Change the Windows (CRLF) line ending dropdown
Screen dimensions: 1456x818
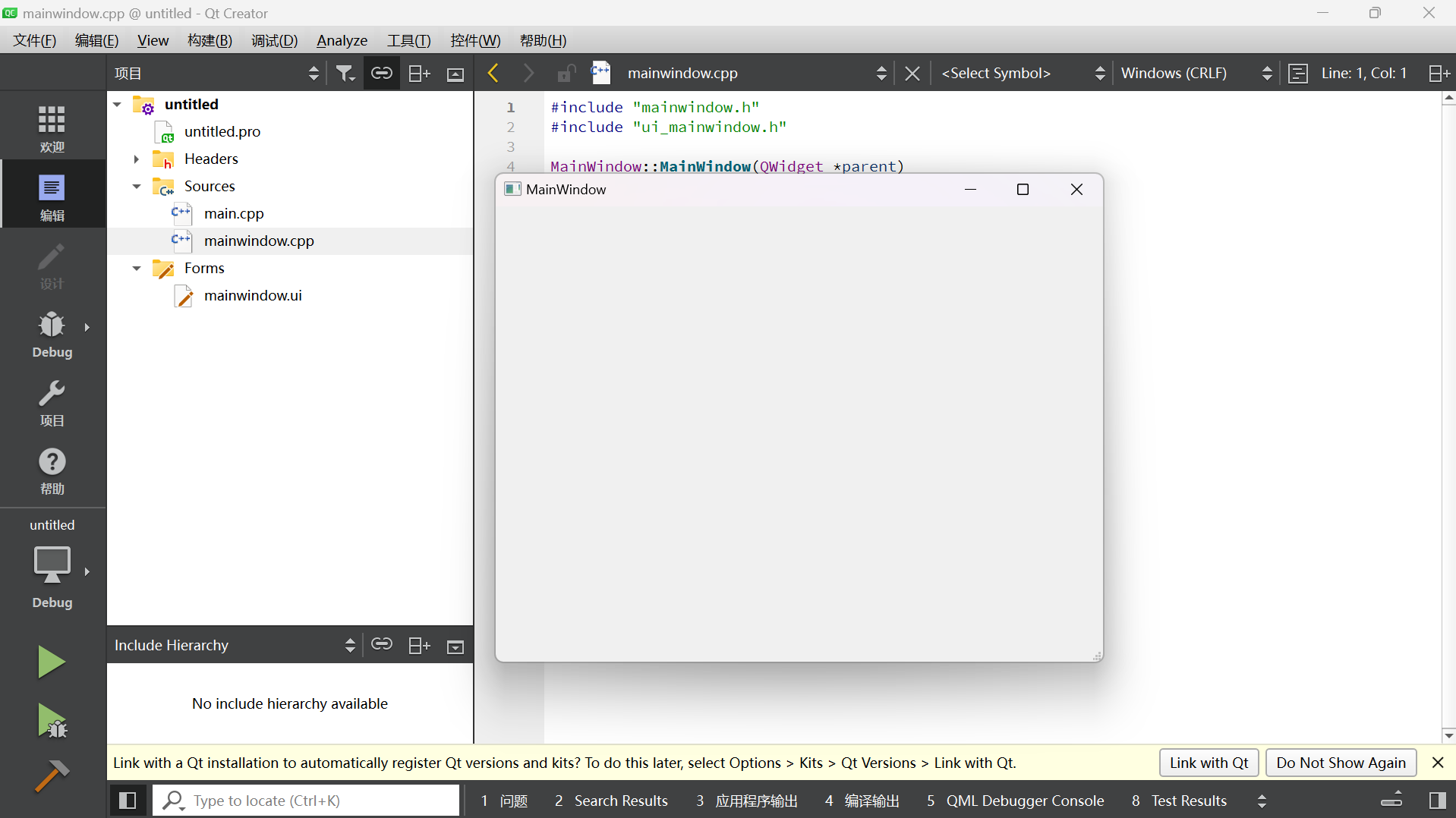(1196, 73)
